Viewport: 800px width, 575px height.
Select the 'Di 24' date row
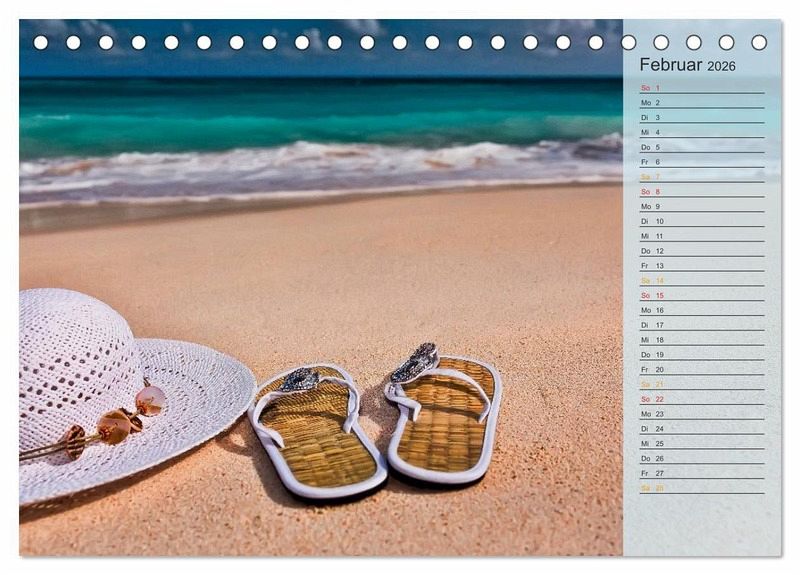(x=702, y=428)
